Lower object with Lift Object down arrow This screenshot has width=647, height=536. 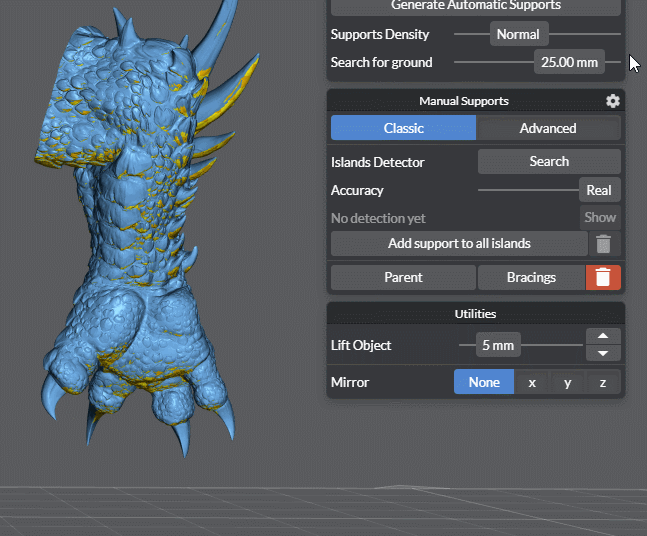click(603, 353)
